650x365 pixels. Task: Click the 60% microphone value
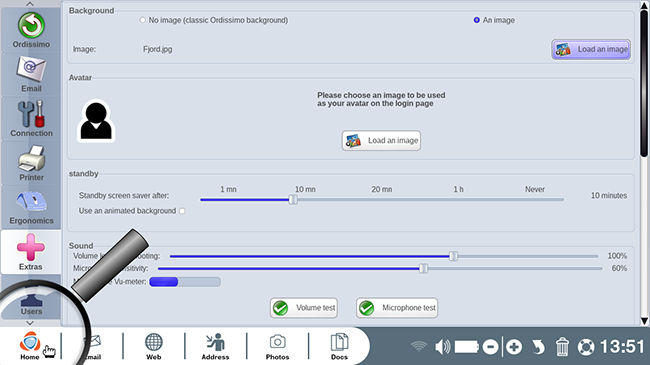tap(619, 268)
